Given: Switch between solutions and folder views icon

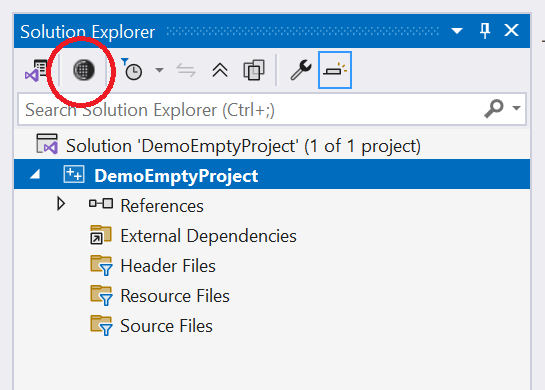Looking at the screenshot, I should 36,71.
